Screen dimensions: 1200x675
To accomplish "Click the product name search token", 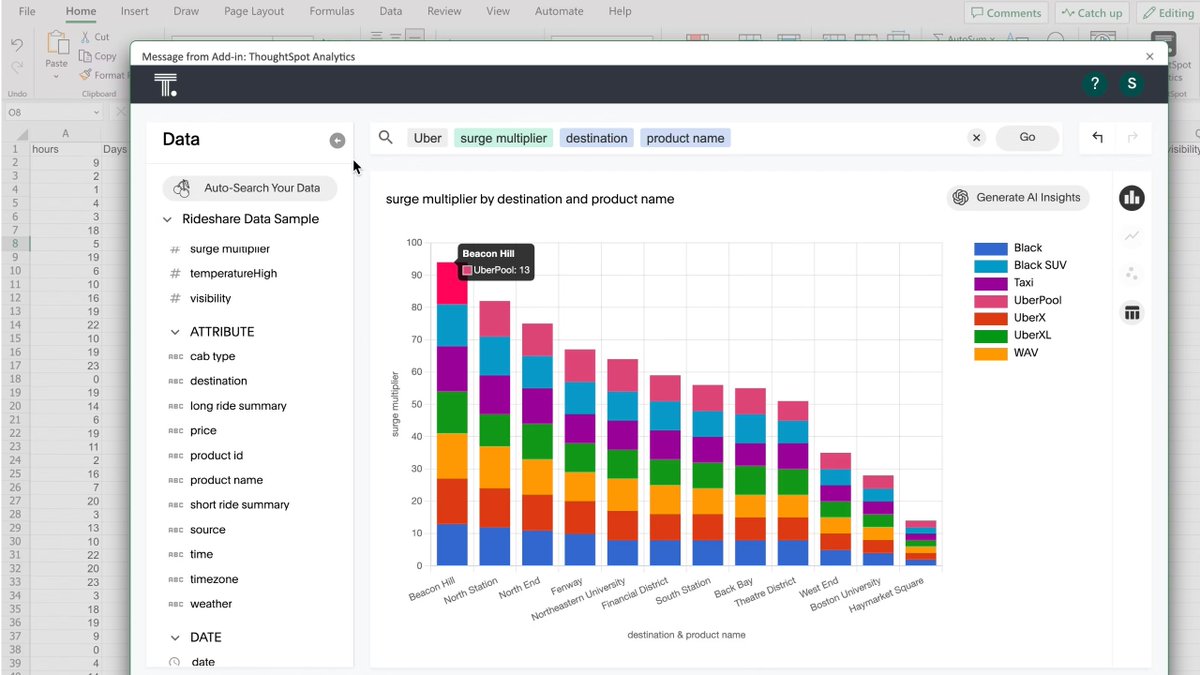I will click(x=686, y=138).
